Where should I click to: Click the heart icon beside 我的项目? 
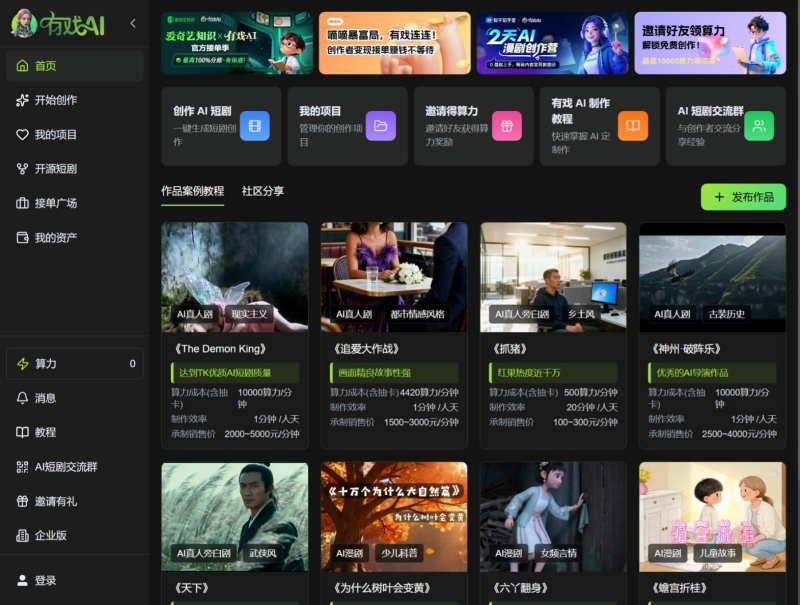[x=22, y=135]
